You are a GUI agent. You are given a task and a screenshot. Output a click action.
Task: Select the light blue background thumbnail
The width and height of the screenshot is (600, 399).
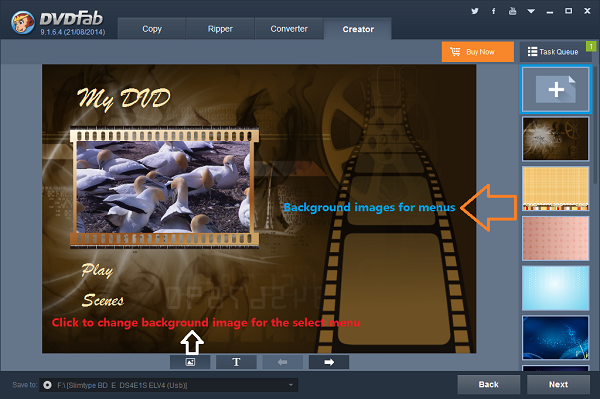pos(556,288)
